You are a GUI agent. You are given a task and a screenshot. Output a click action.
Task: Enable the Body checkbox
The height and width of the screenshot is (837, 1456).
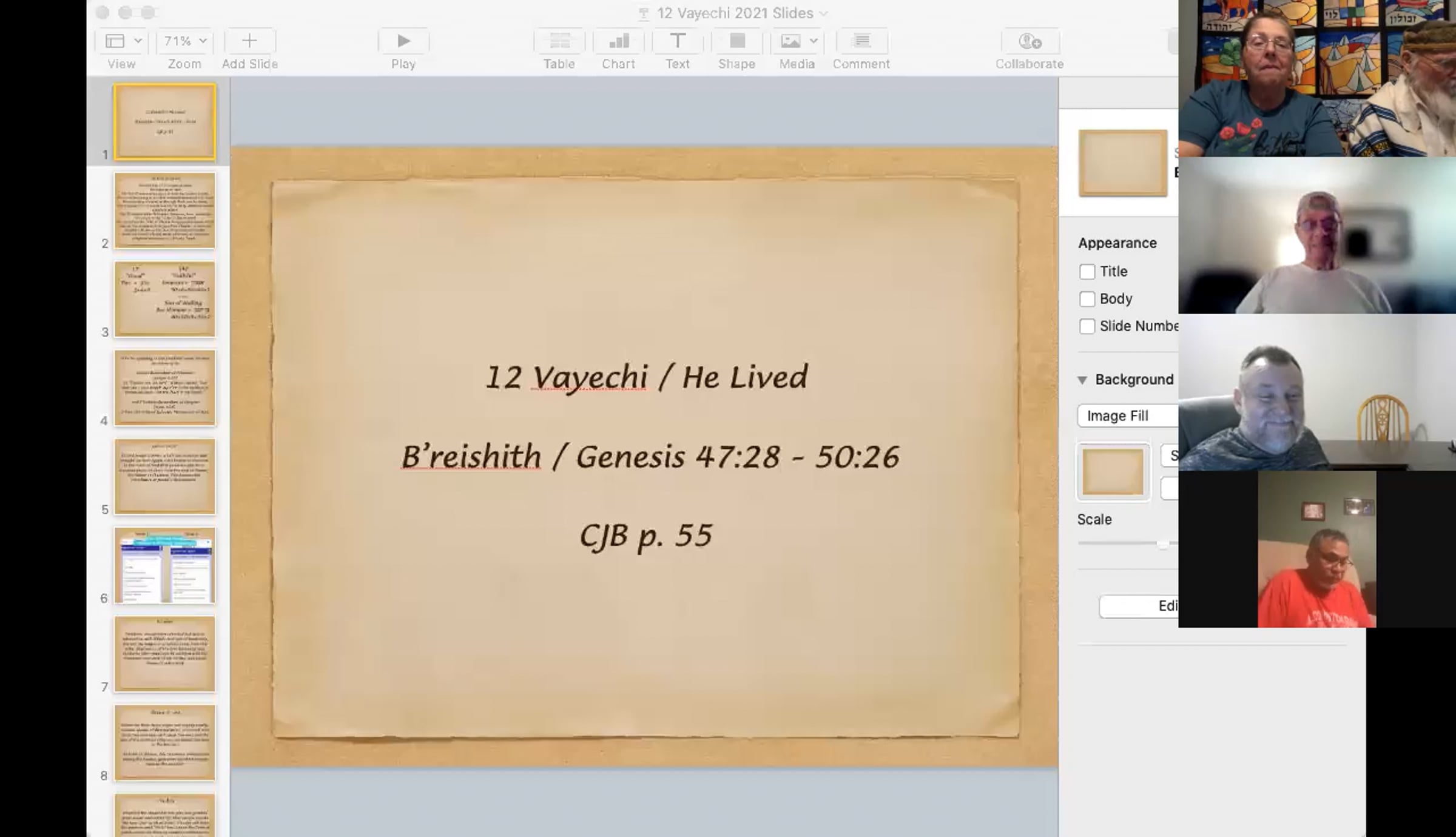point(1087,299)
